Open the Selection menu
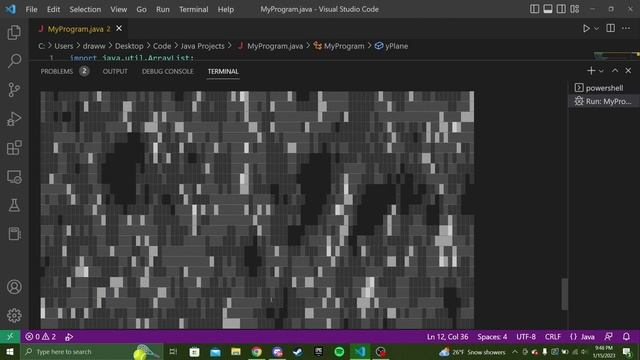 [85, 9]
